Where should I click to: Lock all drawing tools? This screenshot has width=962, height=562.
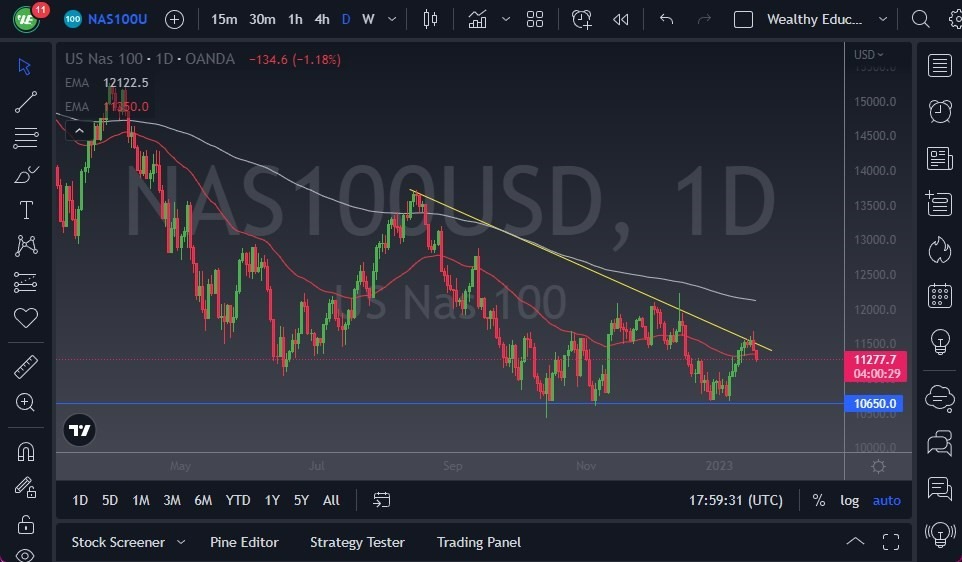click(25, 525)
